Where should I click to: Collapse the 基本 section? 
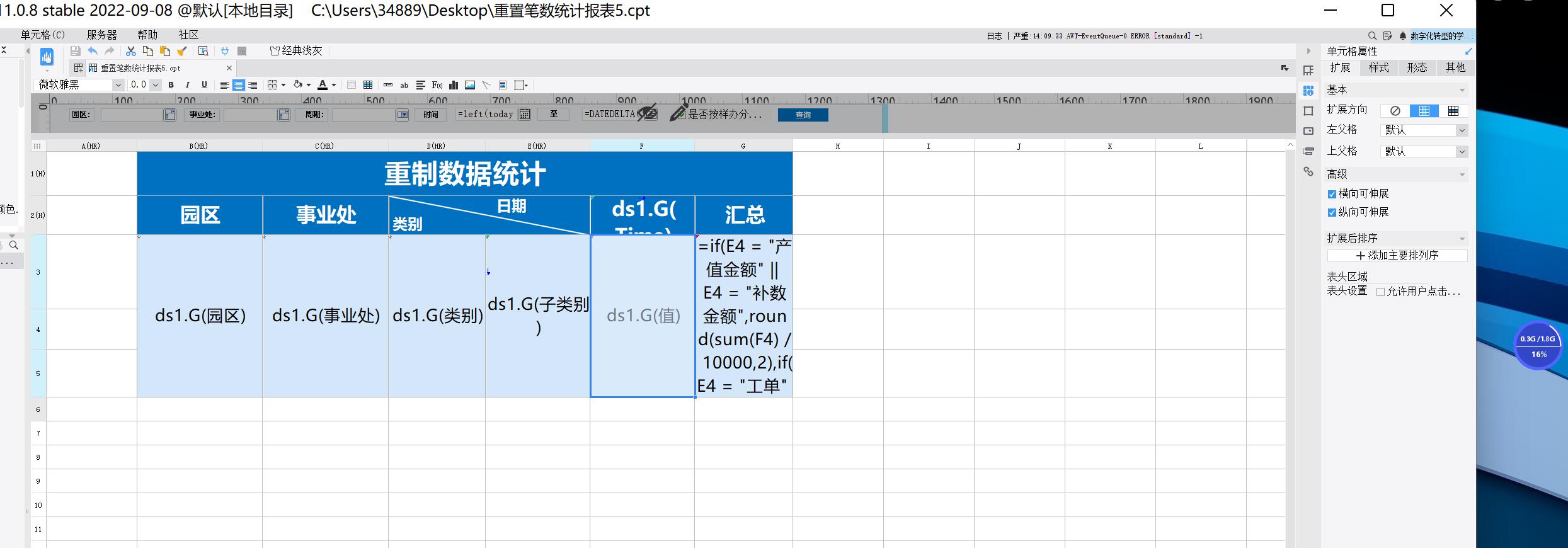1462,90
